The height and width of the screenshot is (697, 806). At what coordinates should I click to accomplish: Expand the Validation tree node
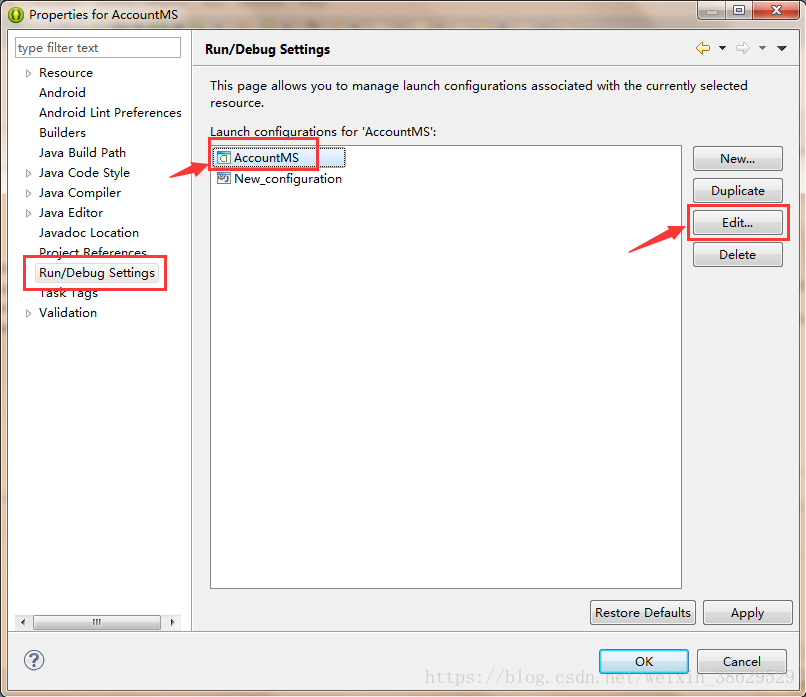[x=28, y=314]
